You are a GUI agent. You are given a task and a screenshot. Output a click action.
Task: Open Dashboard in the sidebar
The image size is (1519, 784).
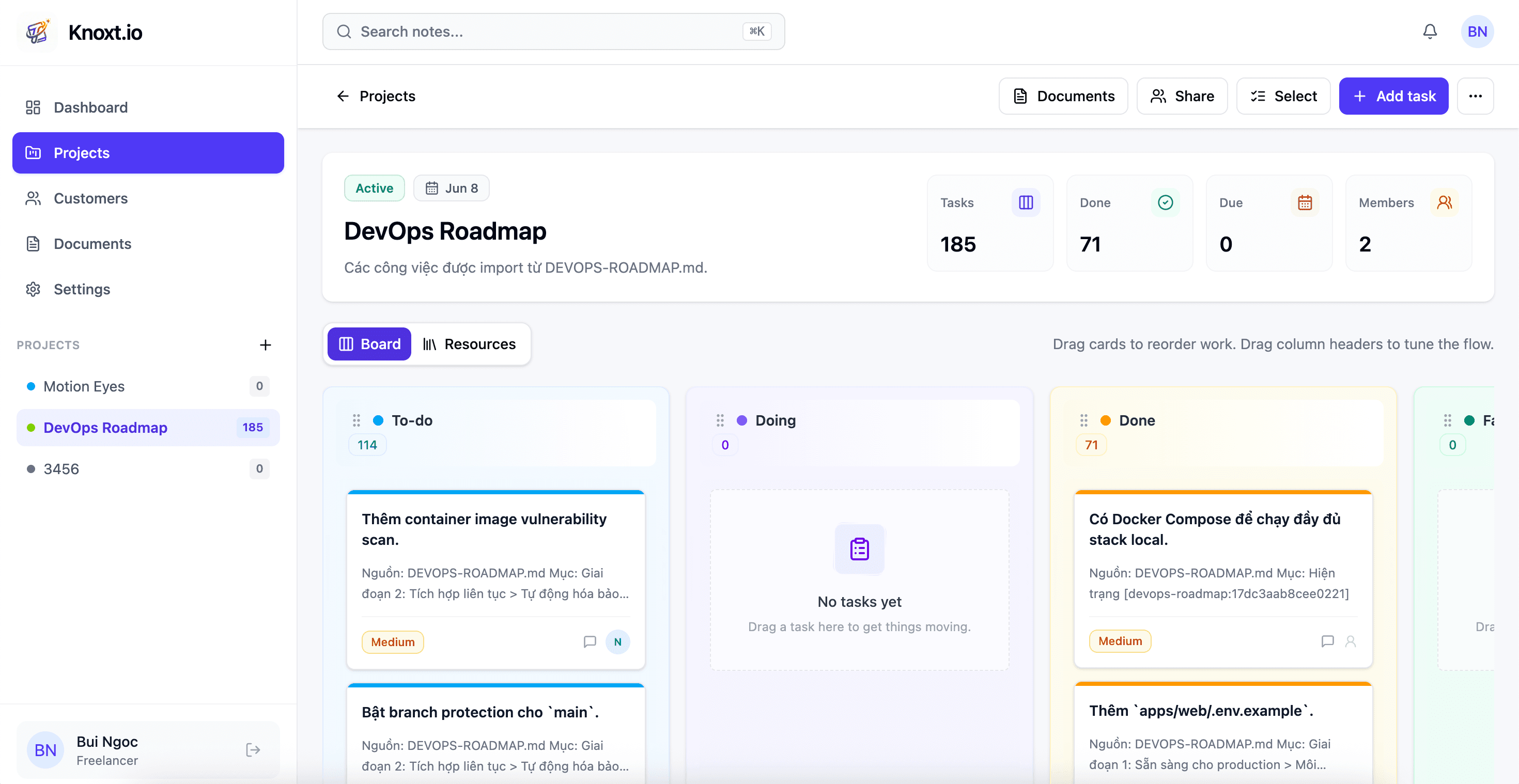pyautogui.click(x=148, y=107)
